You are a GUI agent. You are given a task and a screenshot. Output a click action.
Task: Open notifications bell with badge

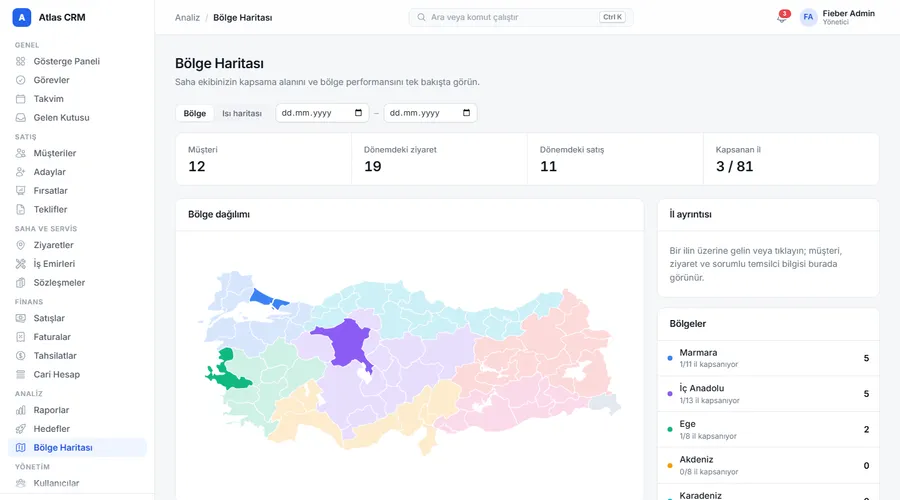click(782, 17)
